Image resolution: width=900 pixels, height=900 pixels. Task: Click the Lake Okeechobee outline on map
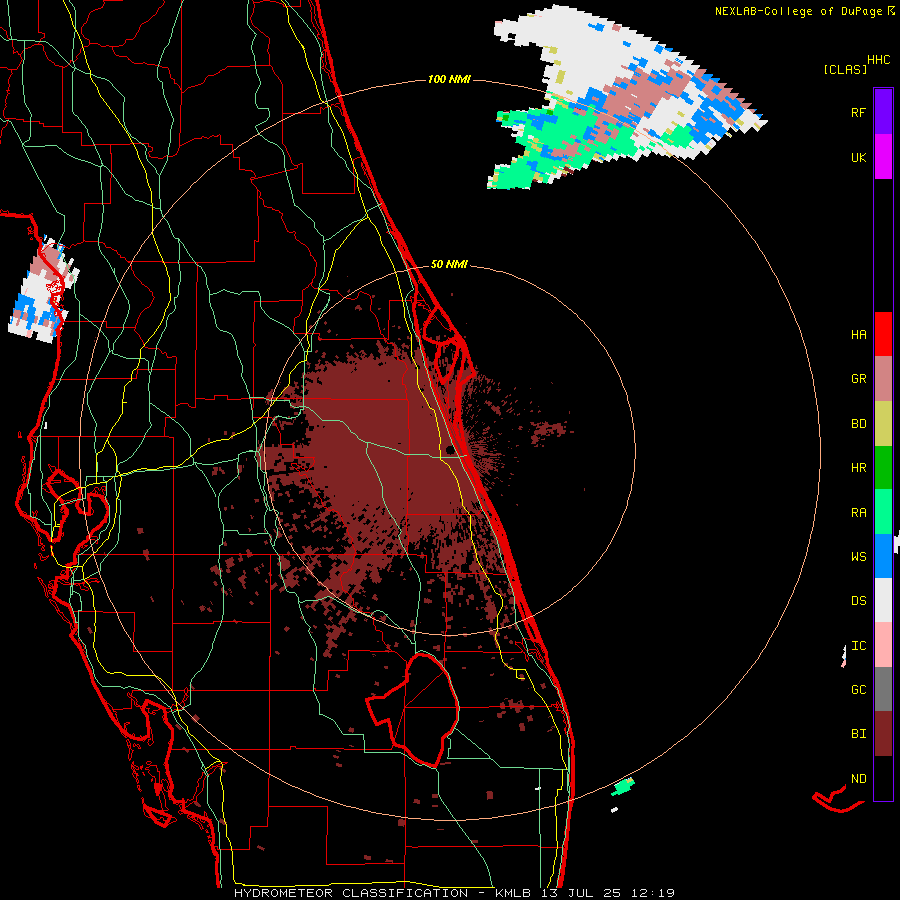coord(413,709)
